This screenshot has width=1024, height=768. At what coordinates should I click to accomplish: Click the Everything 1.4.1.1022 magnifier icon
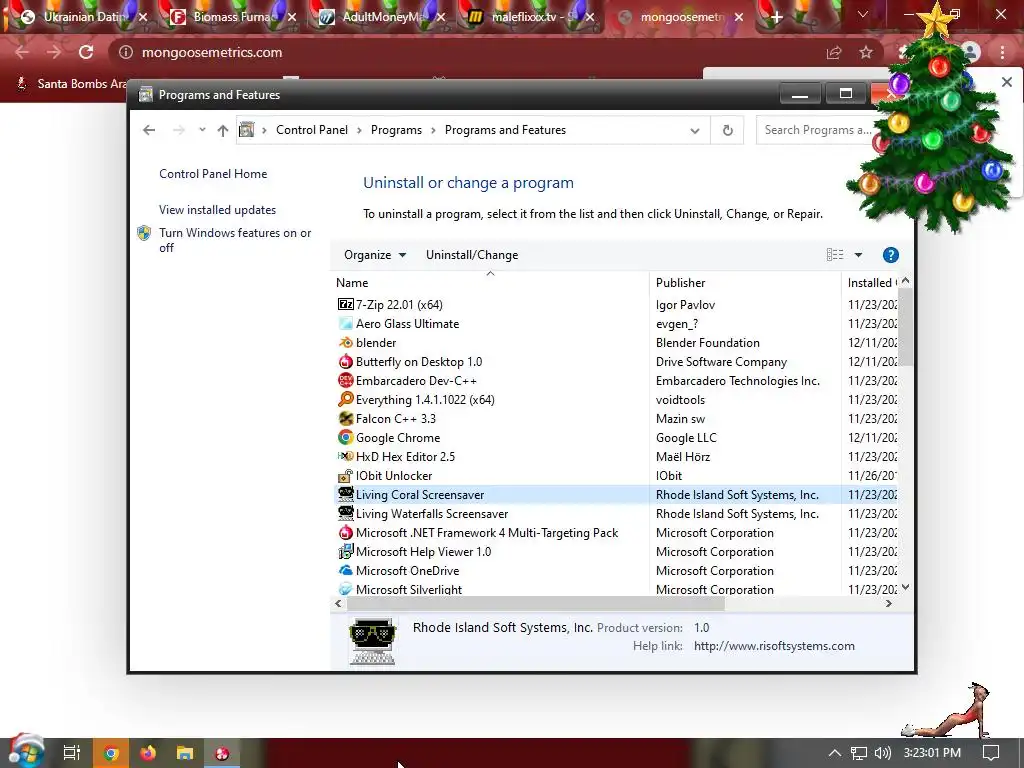pyautogui.click(x=345, y=399)
